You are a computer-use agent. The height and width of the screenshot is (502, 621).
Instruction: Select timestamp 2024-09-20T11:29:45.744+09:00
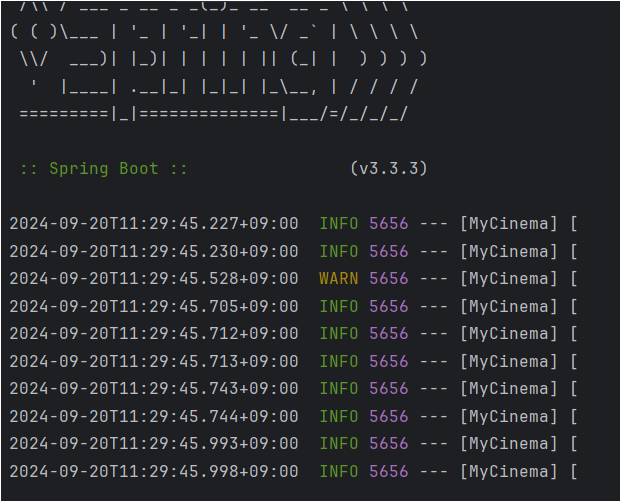coord(154,416)
